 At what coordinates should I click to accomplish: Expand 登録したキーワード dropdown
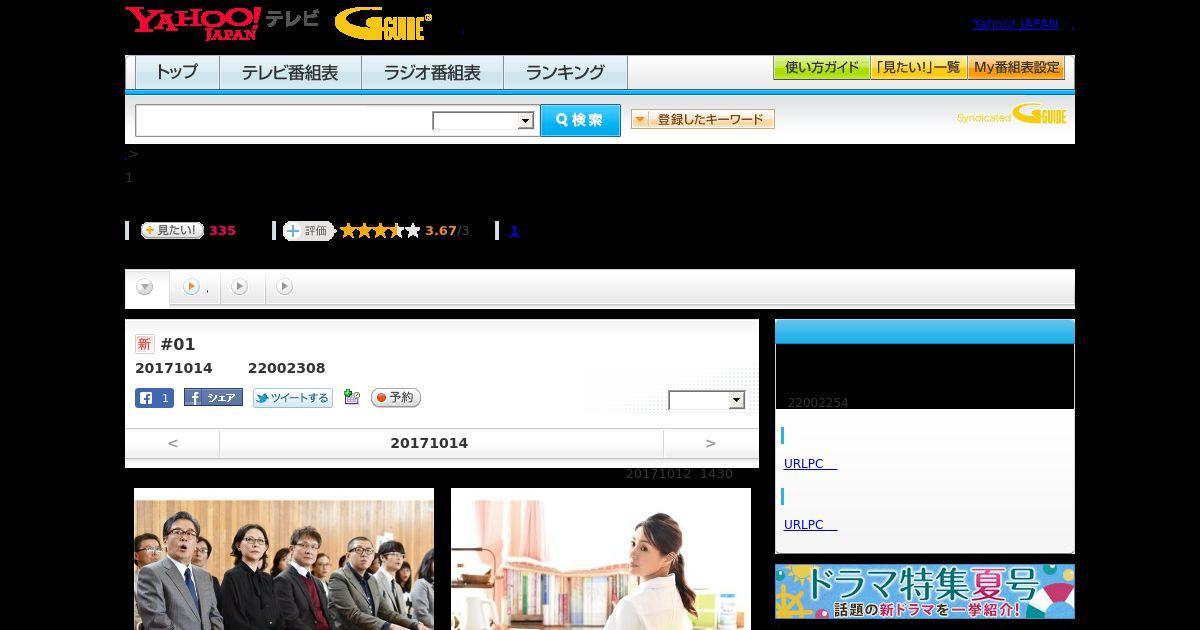pyautogui.click(x=703, y=120)
